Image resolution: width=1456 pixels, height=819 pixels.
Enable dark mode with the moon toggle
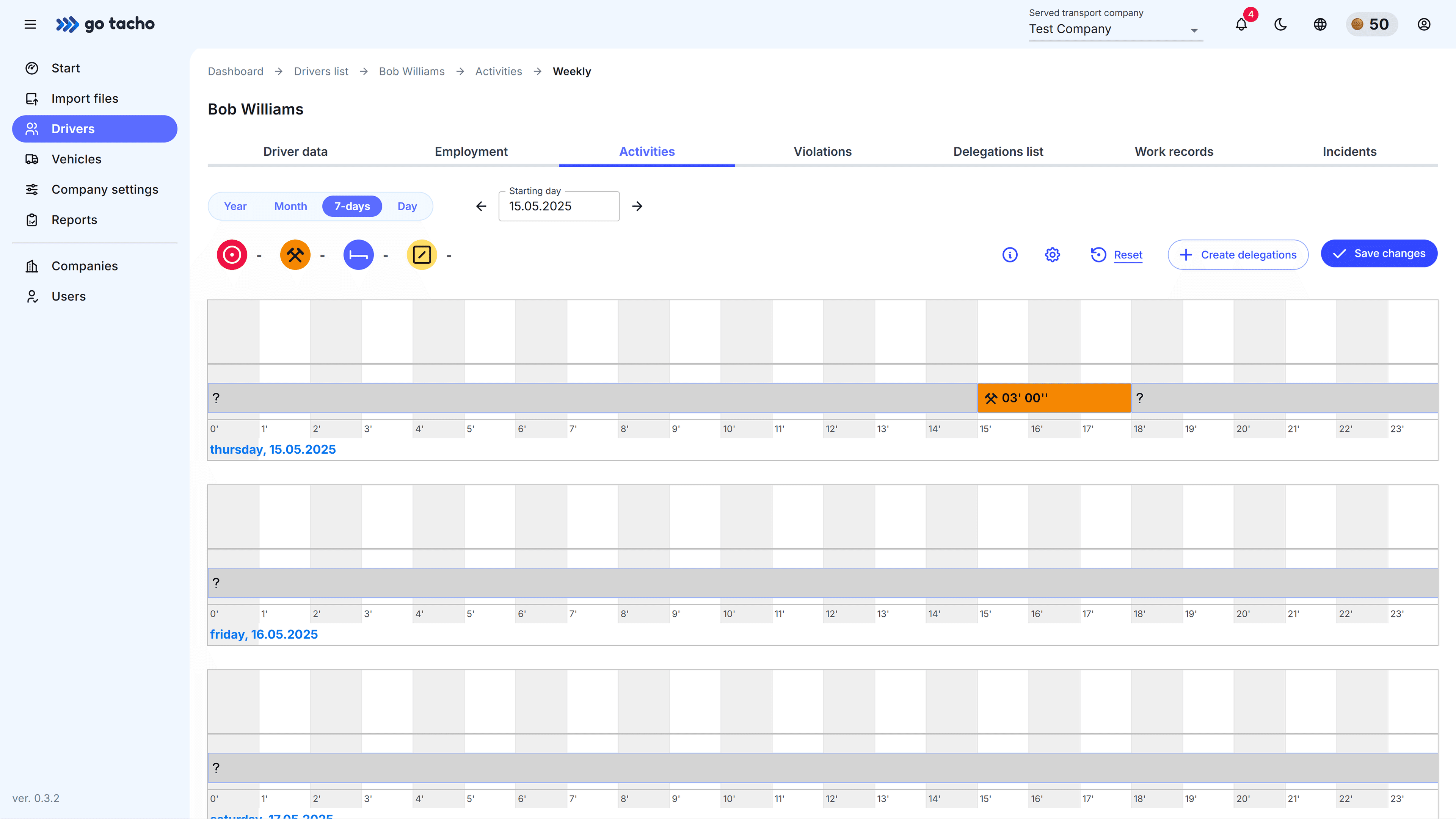[x=1280, y=24]
